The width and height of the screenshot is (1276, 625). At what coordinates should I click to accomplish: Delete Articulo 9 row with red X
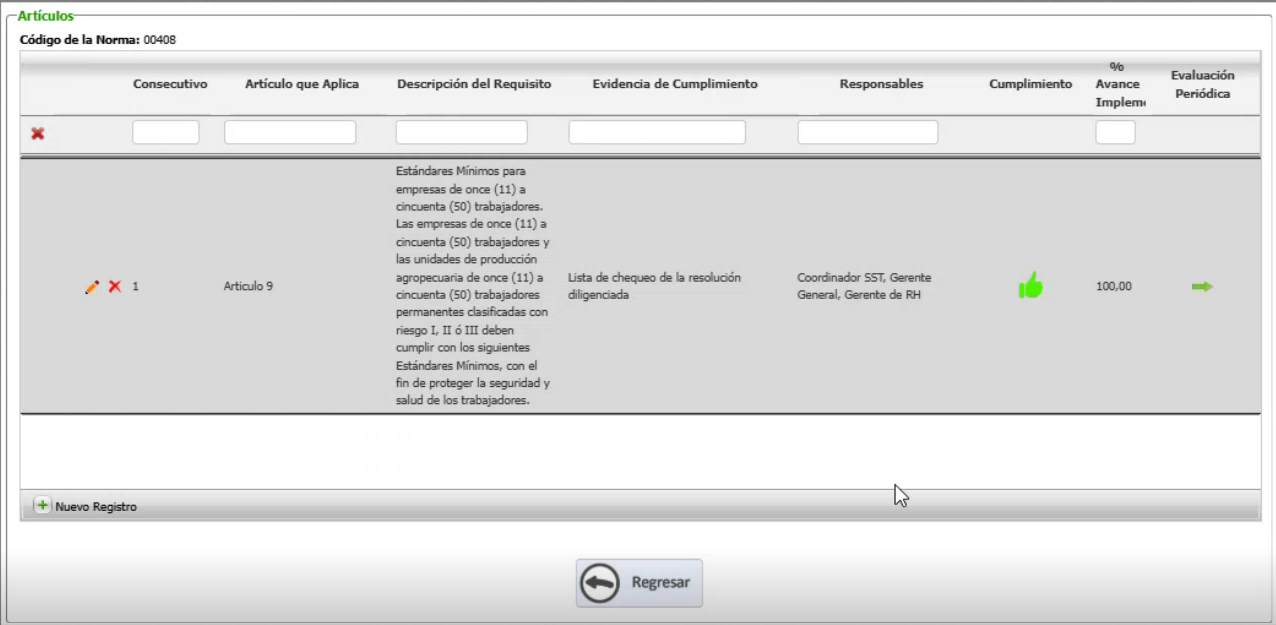click(115, 287)
